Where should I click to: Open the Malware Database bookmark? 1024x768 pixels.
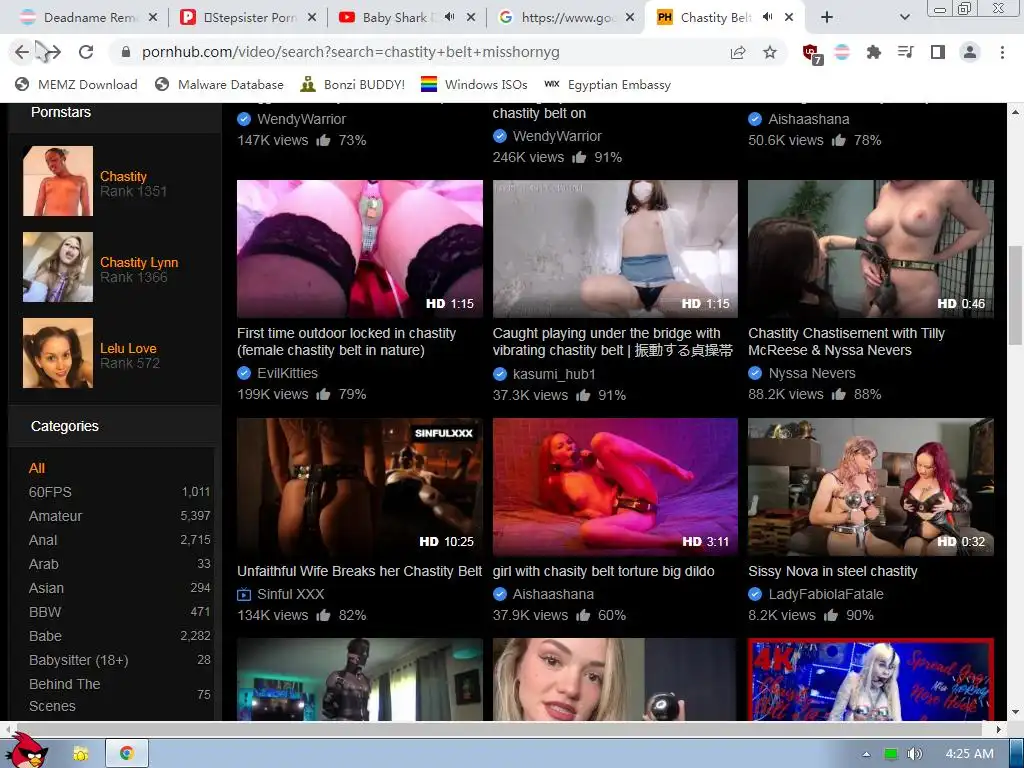(219, 84)
